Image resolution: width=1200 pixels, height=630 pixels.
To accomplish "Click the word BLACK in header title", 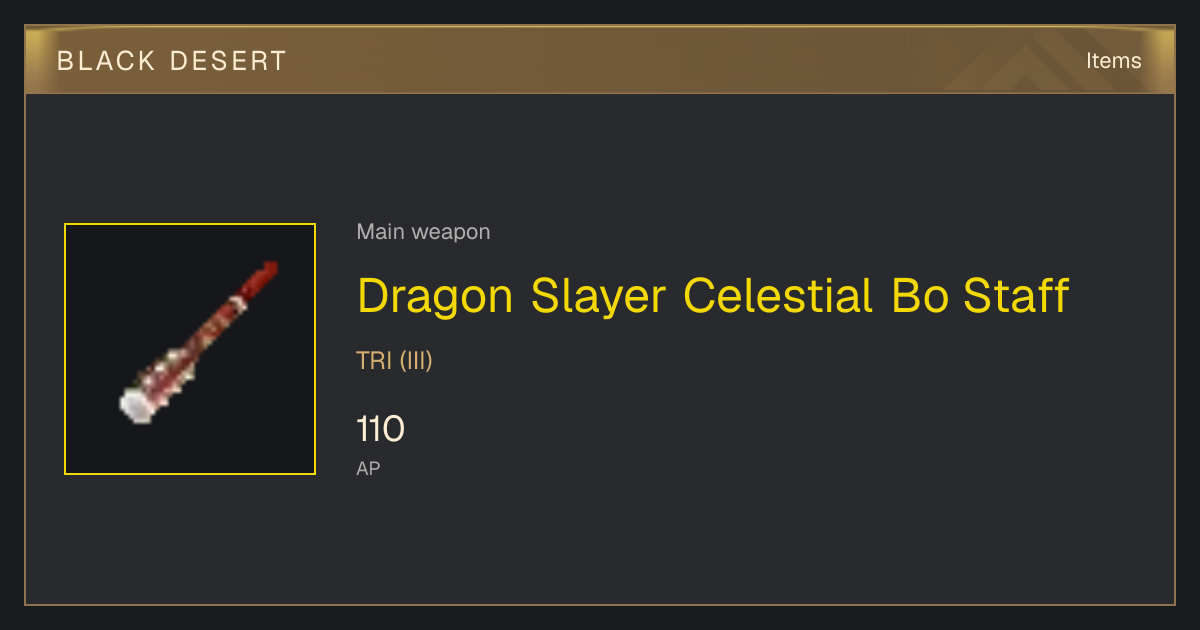I will [106, 61].
